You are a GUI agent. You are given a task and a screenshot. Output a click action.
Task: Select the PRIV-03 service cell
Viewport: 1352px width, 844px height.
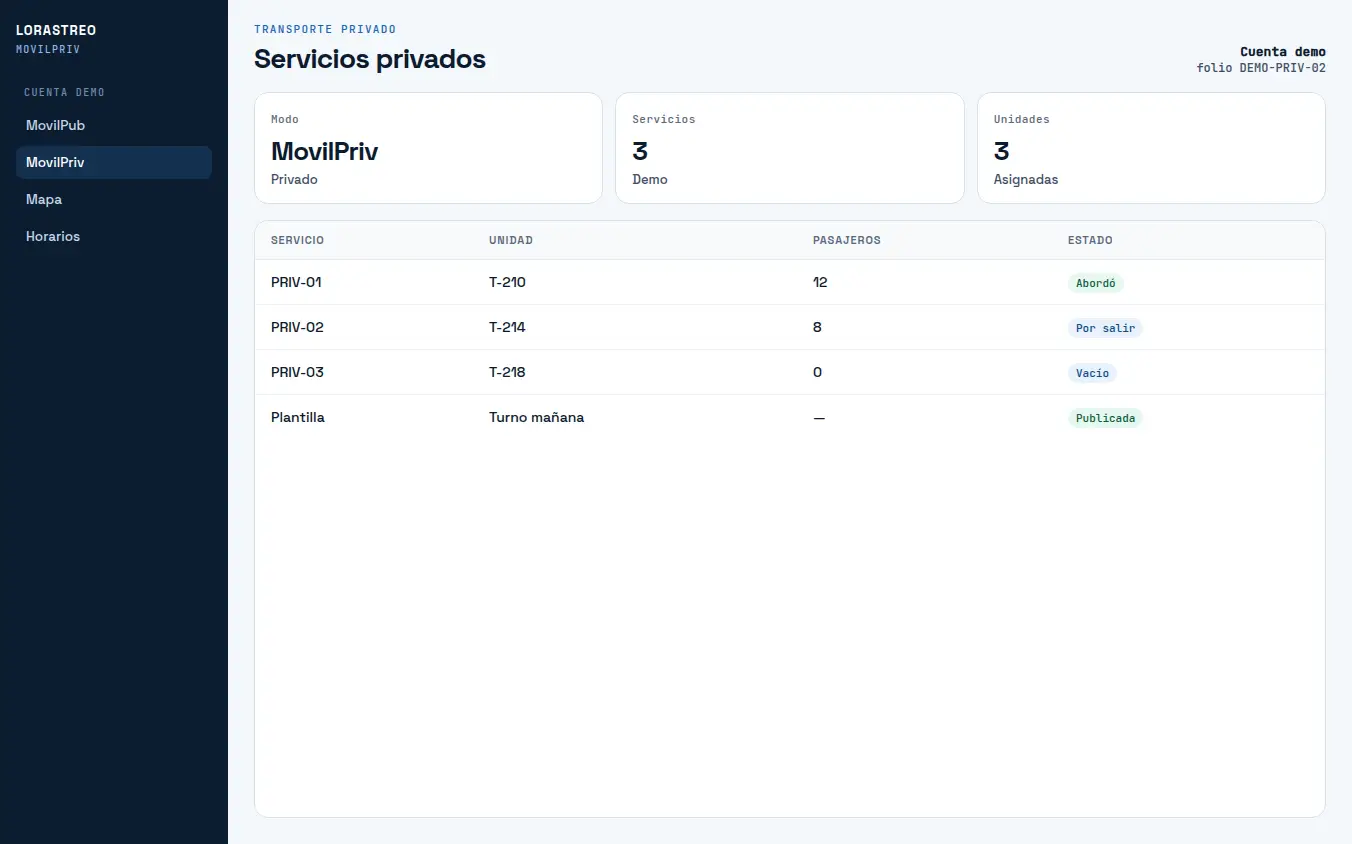pos(297,372)
